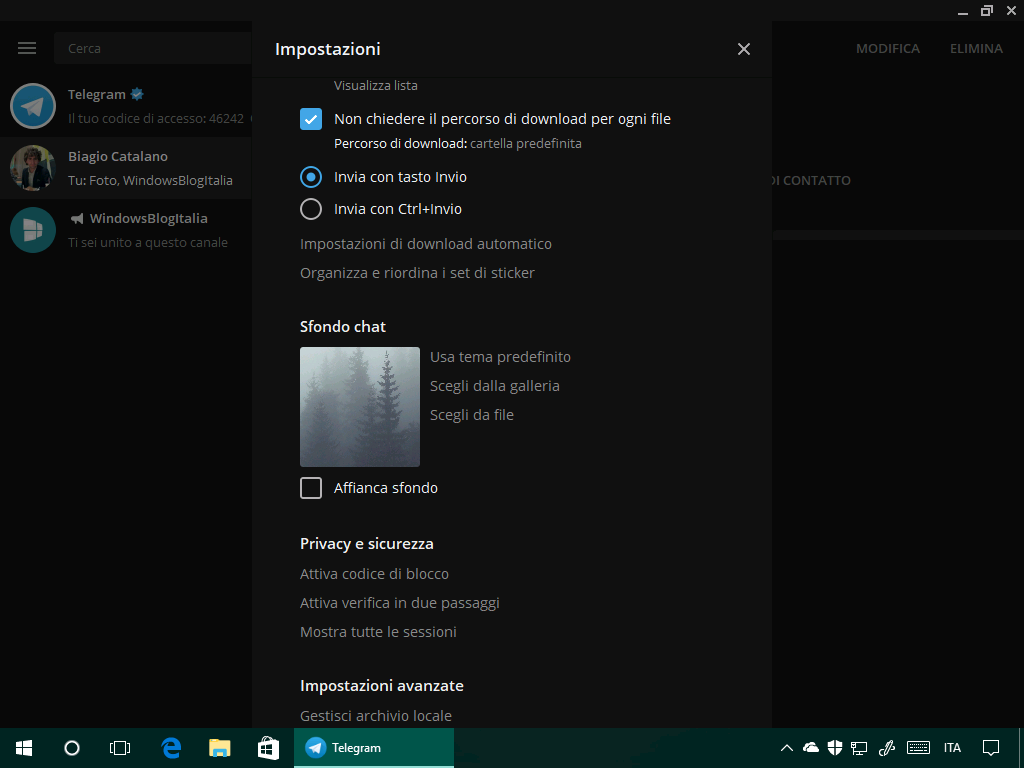The image size is (1024, 768).
Task: Click Telegram verified badge icon
Action: 137,95
